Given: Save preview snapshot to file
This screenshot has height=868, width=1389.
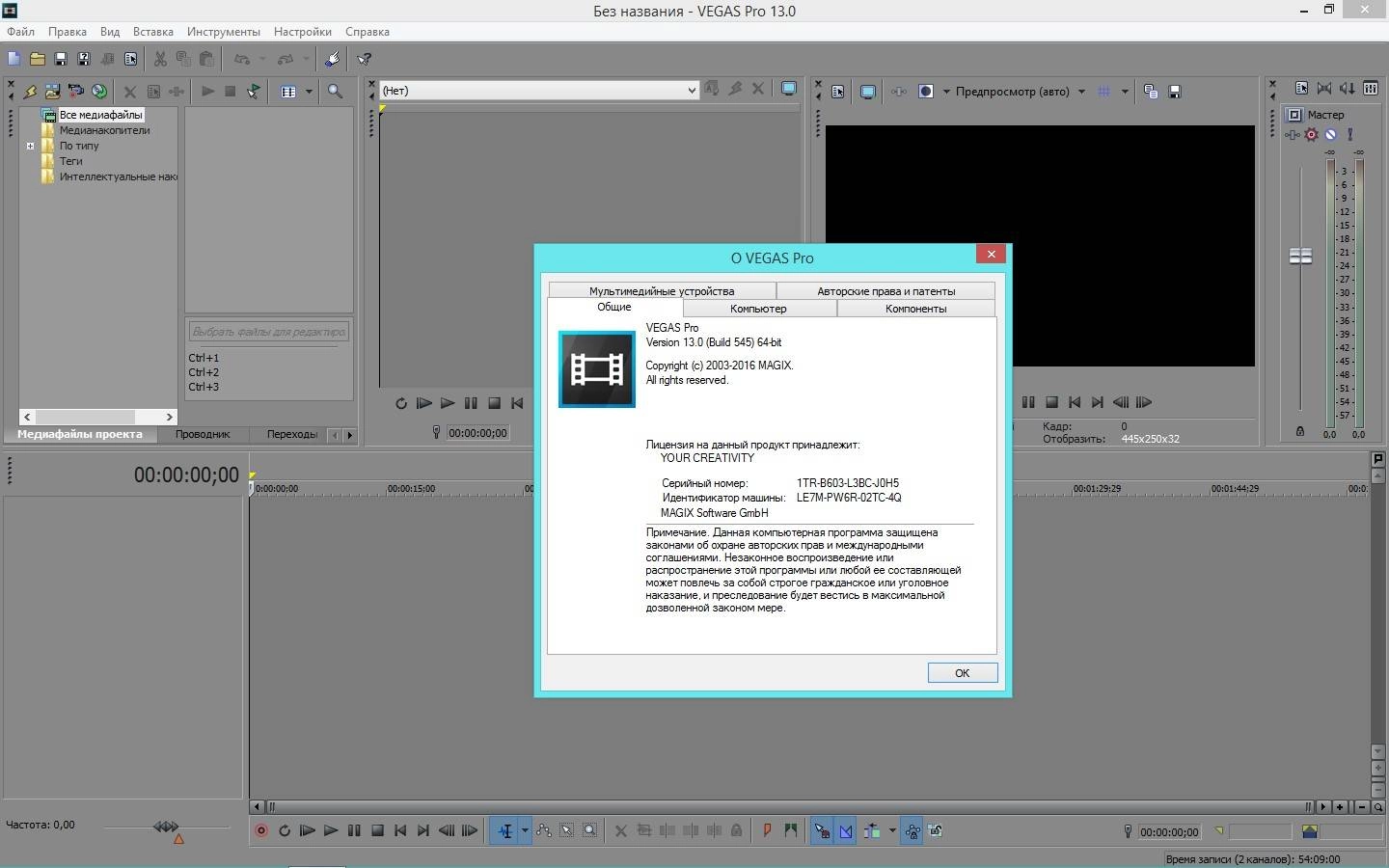Looking at the screenshot, I should pyautogui.click(x=1175, y=92).
